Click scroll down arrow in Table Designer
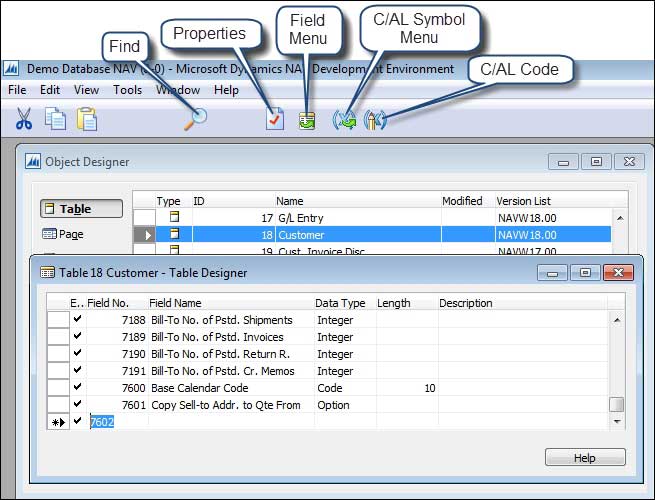 (x=617, y=421)
